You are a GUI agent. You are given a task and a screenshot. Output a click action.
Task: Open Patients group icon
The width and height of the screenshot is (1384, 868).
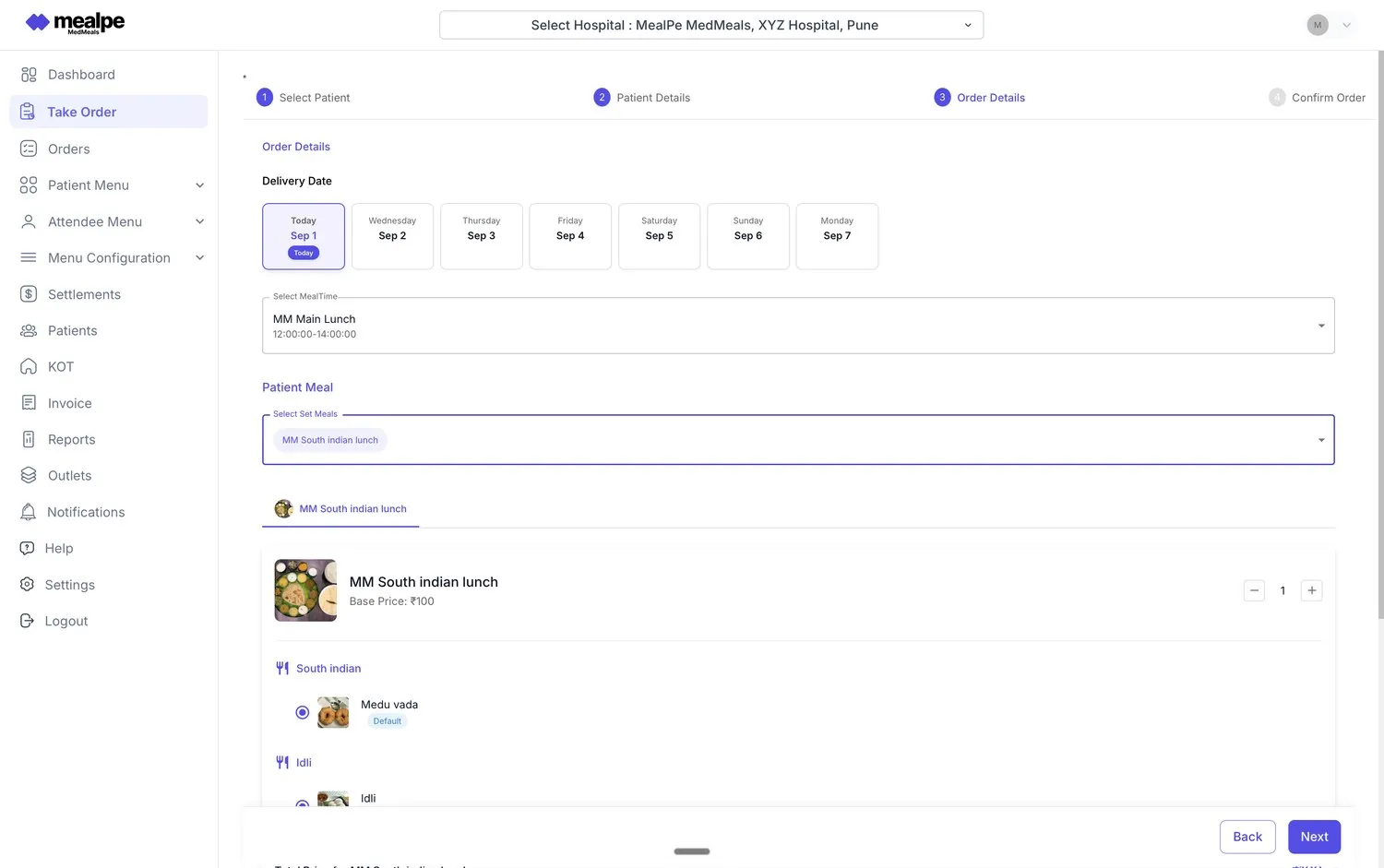click(x=29, y=330)
